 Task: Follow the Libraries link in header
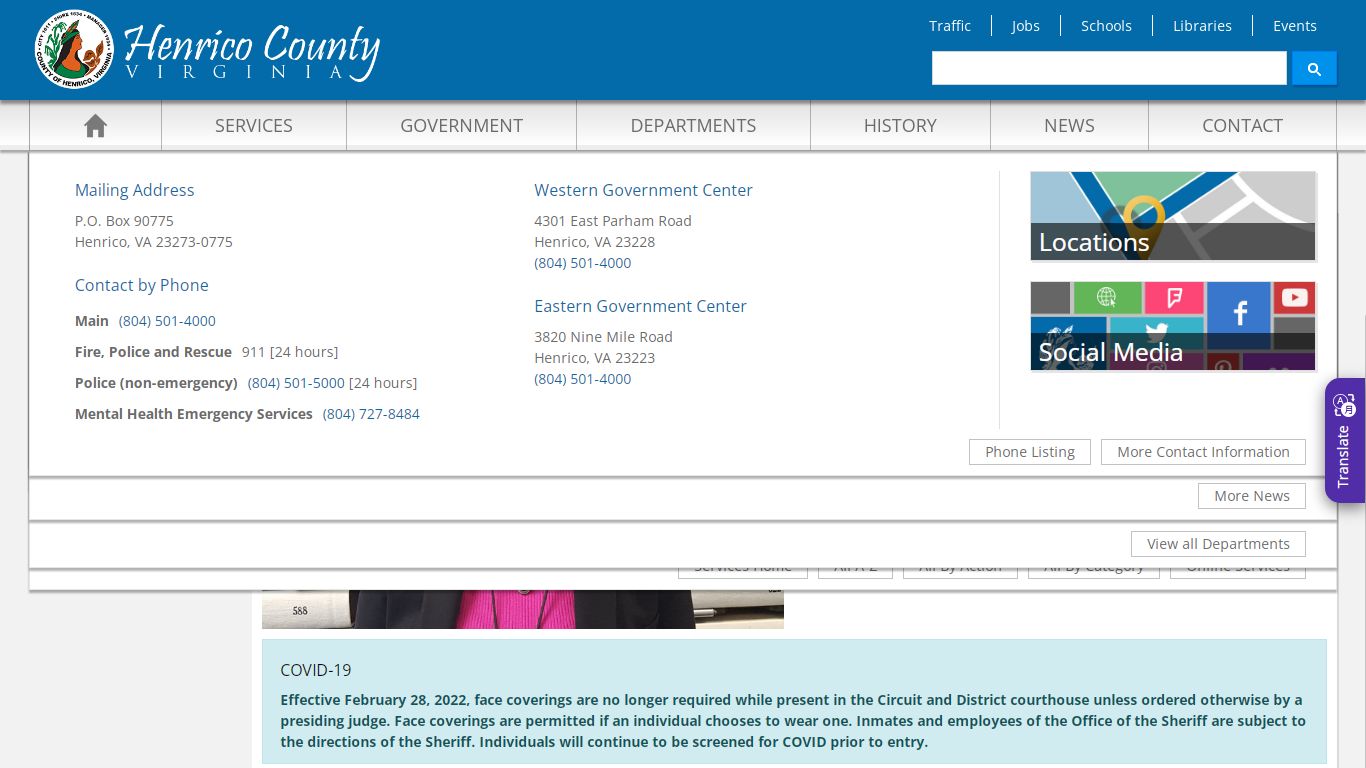coord(1202,26)
